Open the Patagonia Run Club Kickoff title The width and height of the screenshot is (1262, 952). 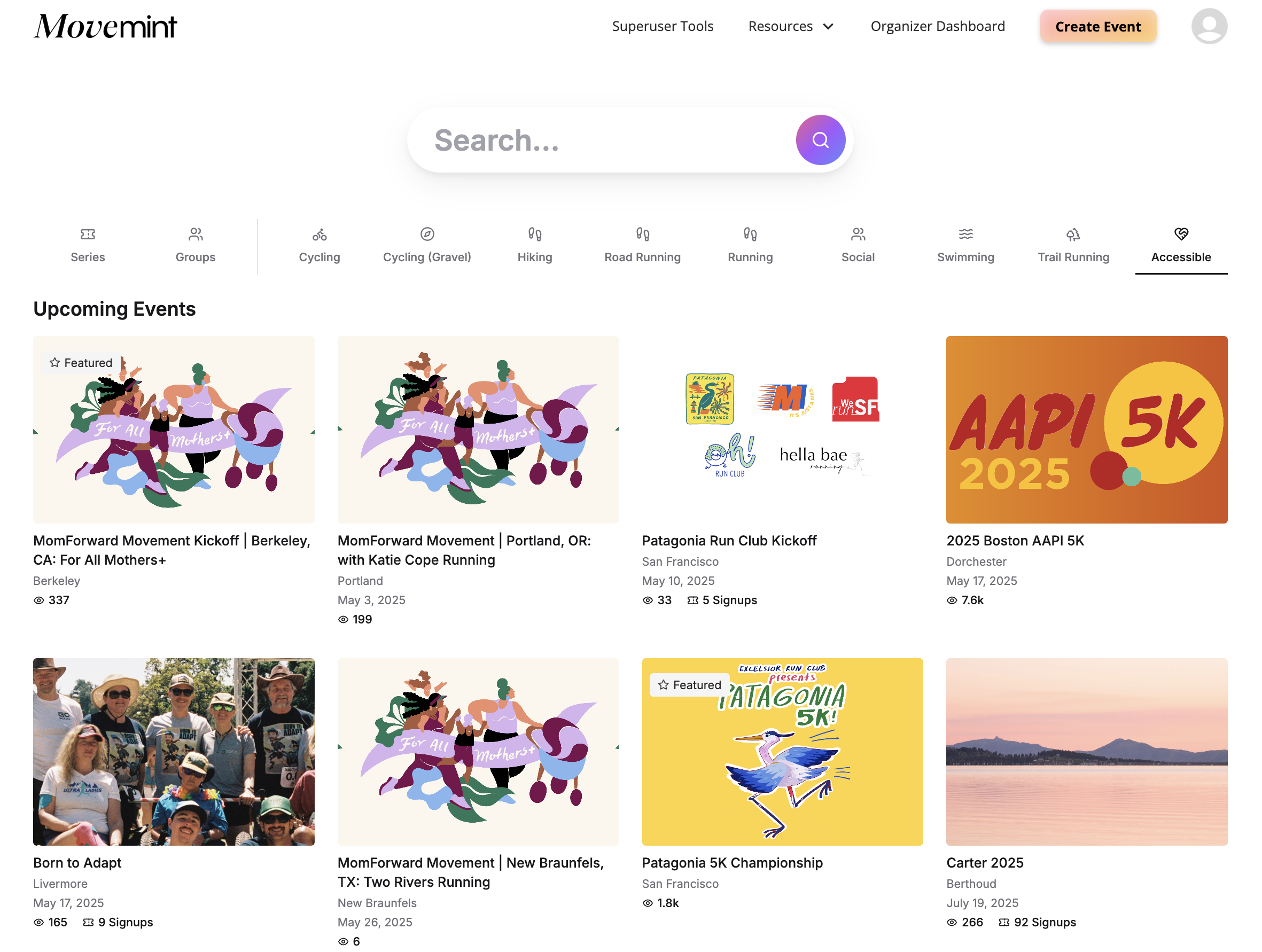coord(729,540)
